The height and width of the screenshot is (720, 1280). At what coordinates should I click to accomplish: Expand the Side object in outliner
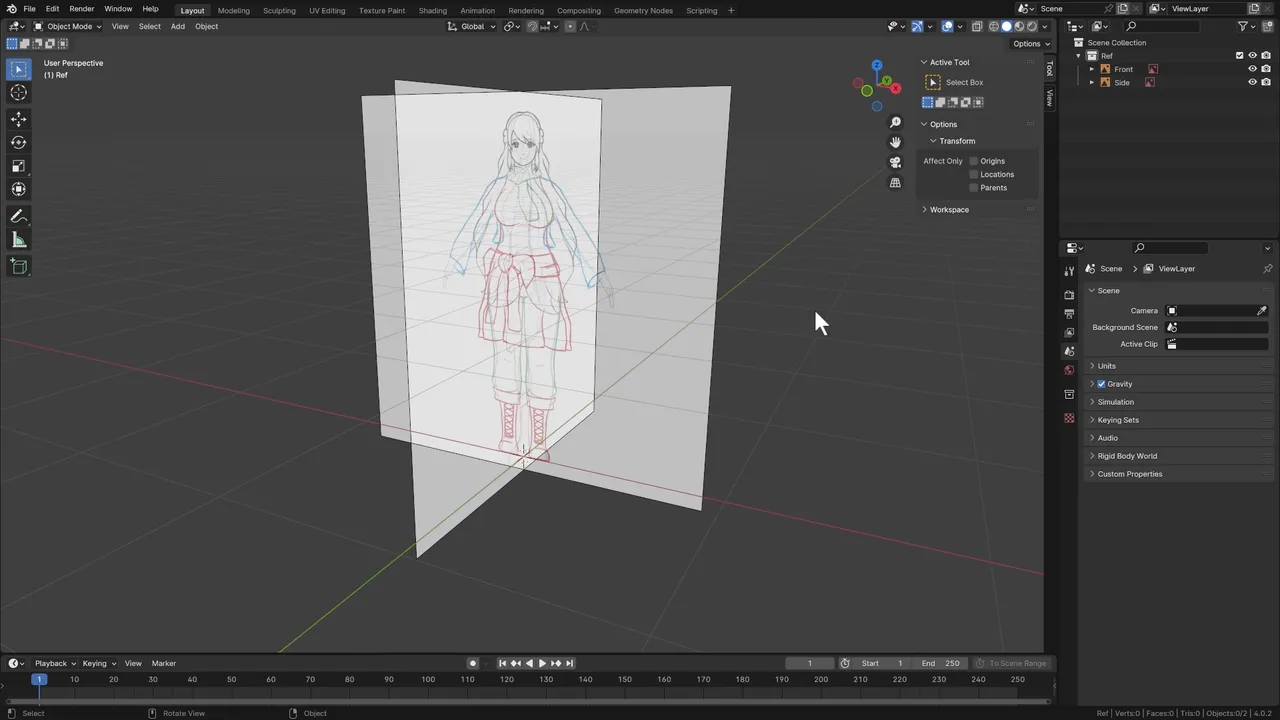[x=1091, y=83]
